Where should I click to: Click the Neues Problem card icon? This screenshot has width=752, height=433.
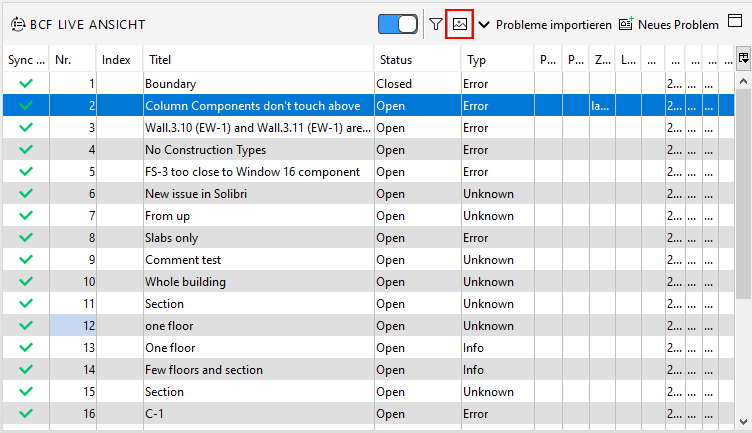click(626, 24)
